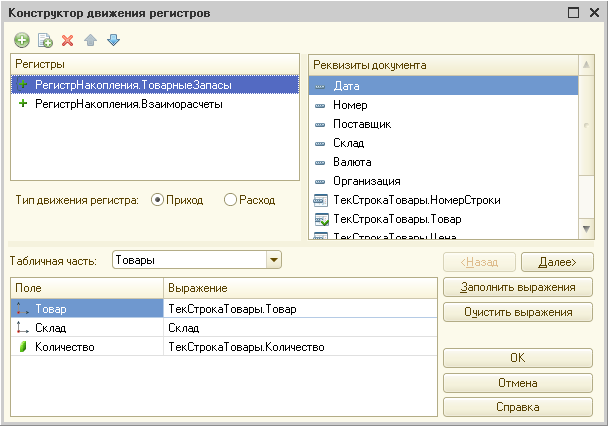
Task: Click Табличная часть field showing Товары
Action: 190,260
